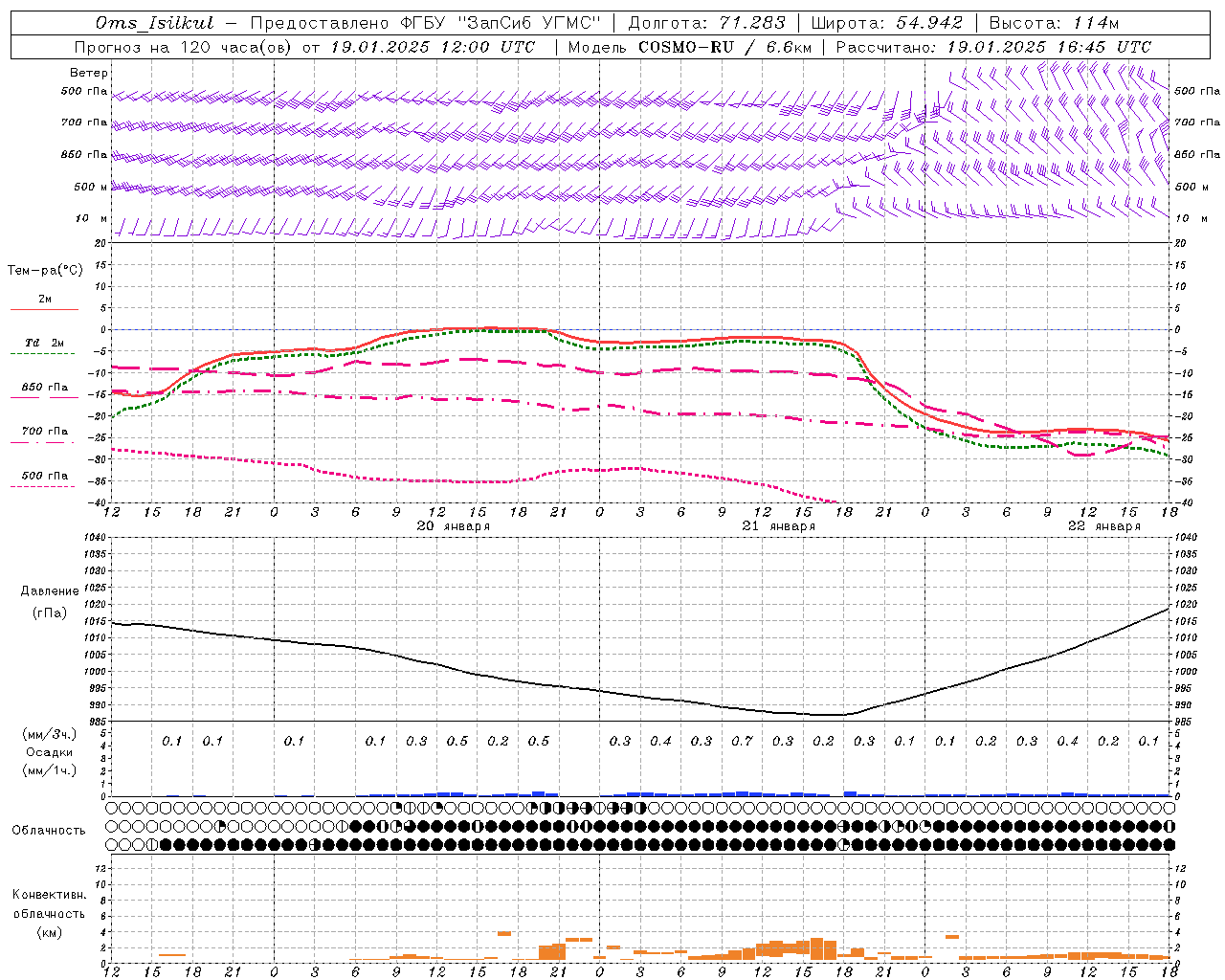Click the "Облачность" cloud cover row label
Screen dimensions: 1225x980
(49, 831)
